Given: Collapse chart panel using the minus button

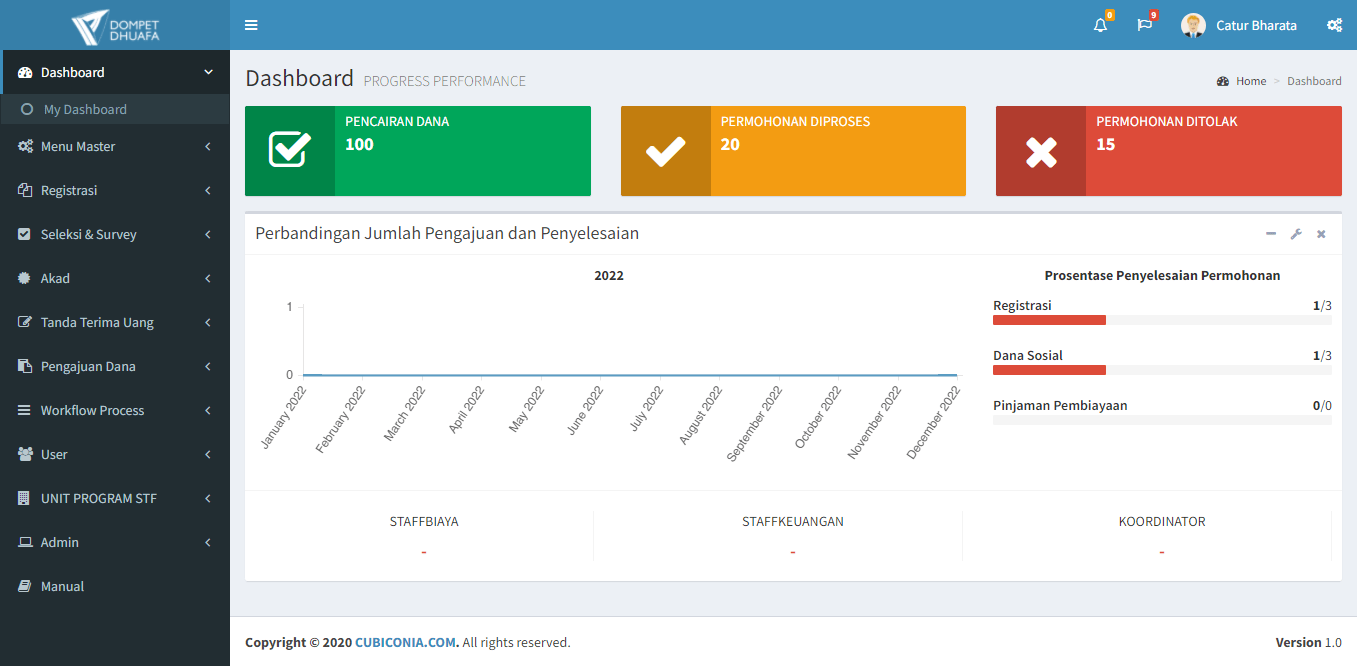Looking at the screenshot, I should click(x=1271, y=234).
